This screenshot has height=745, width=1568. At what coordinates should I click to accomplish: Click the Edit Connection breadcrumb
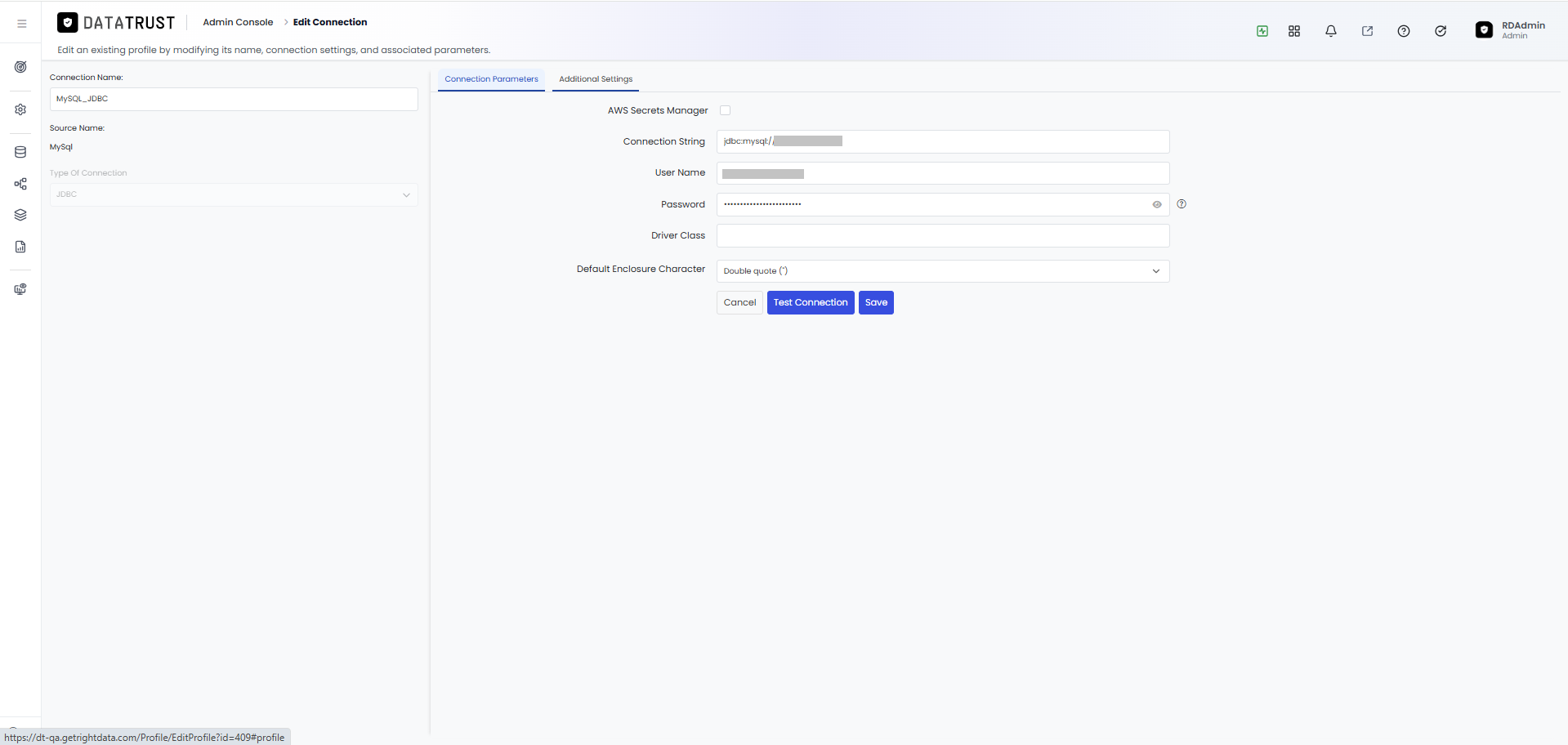tap(330, 22)
